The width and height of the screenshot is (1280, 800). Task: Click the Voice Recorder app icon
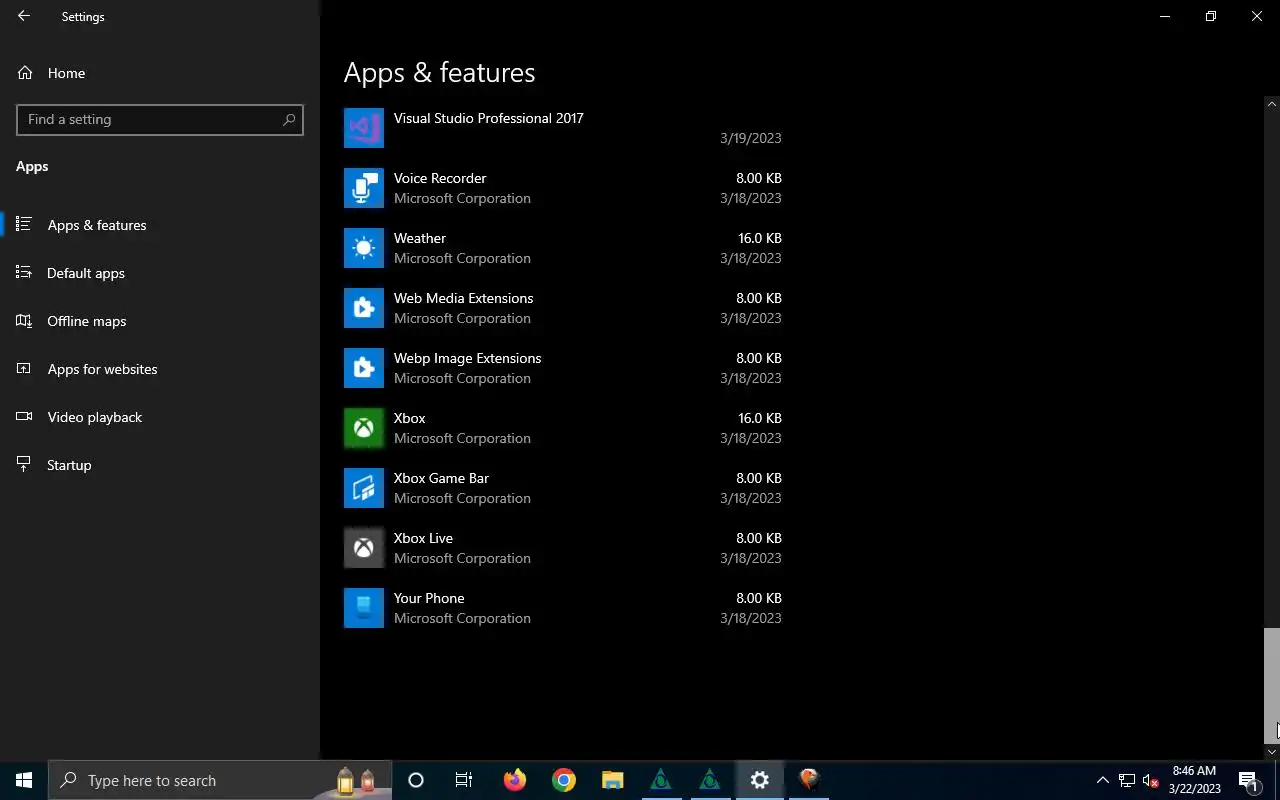pyautogui.click(x=364, y=188)
